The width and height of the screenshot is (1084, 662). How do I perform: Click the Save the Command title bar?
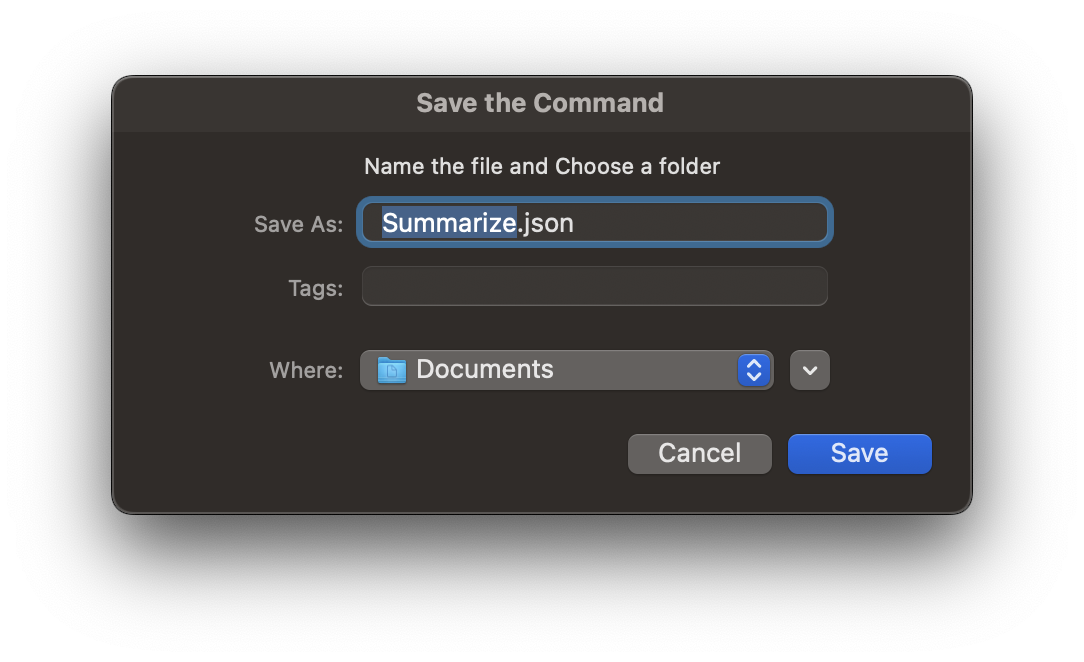click(x=541, y=103)
